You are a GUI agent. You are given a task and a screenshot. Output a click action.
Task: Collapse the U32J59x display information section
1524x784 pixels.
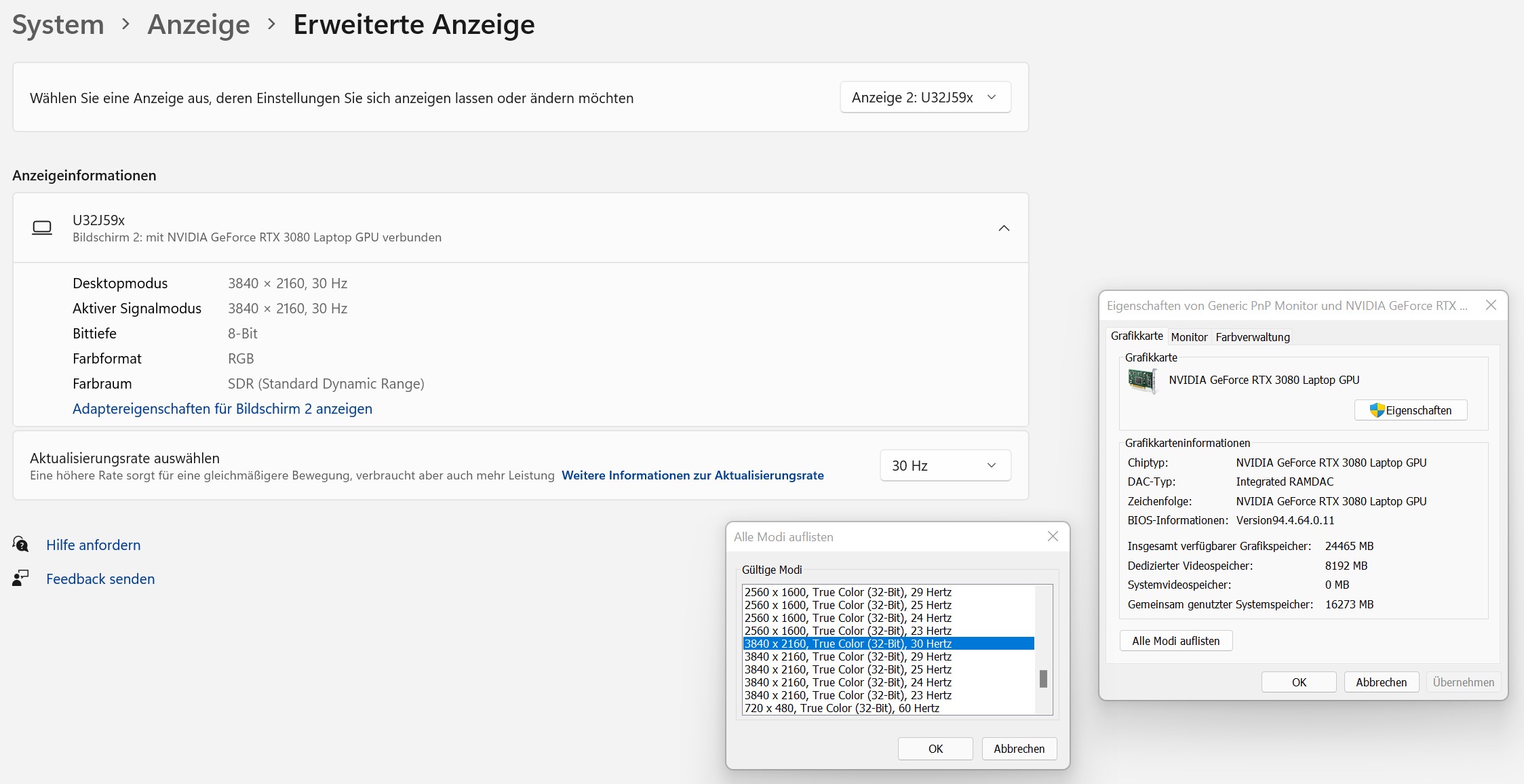click(x=1004, y=228)
